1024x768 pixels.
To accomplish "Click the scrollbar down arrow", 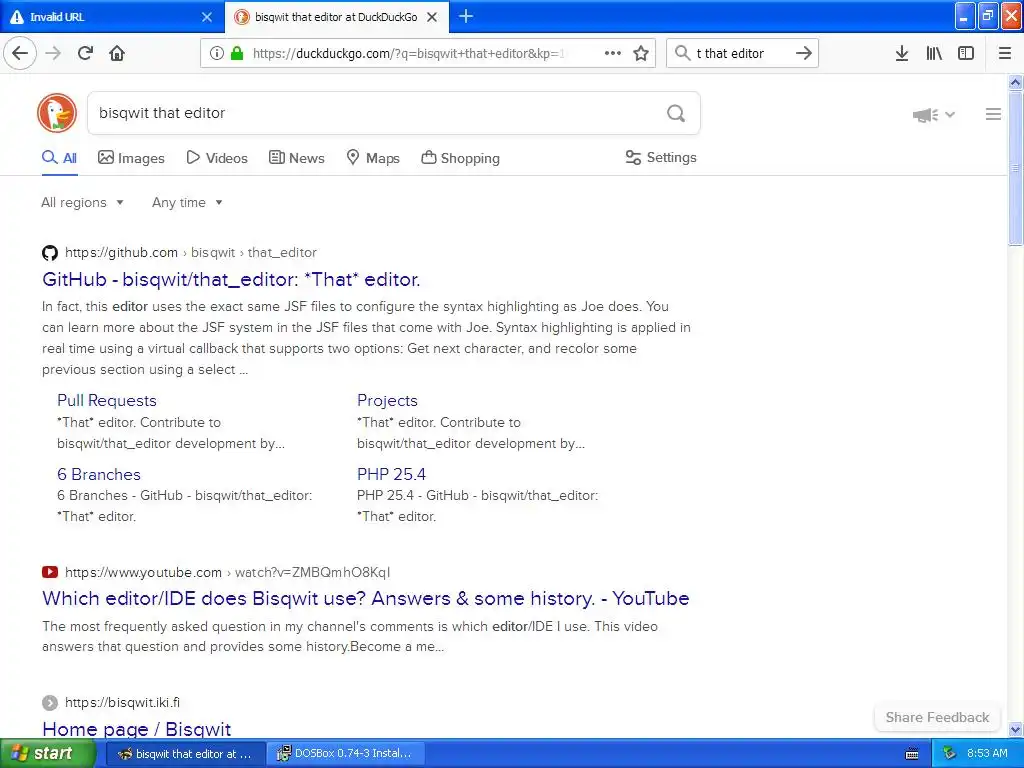I will tap(1015, 729).
